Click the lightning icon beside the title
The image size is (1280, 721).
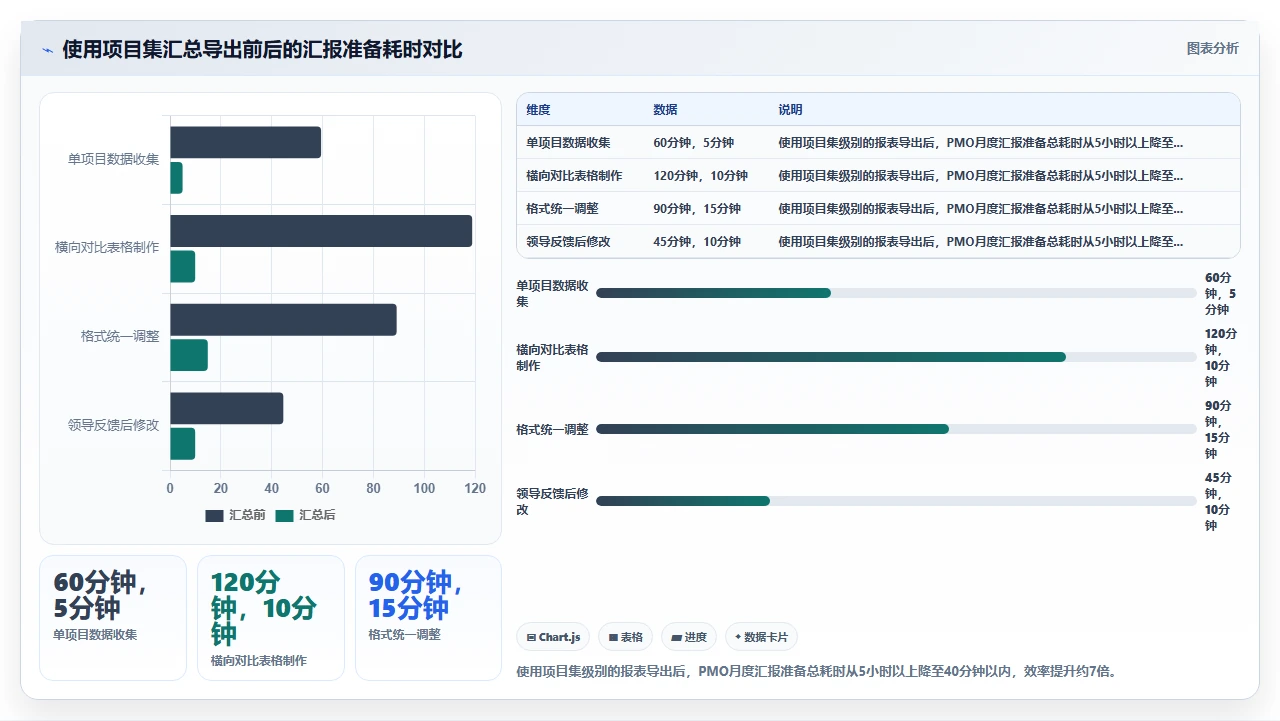(47, 50)
